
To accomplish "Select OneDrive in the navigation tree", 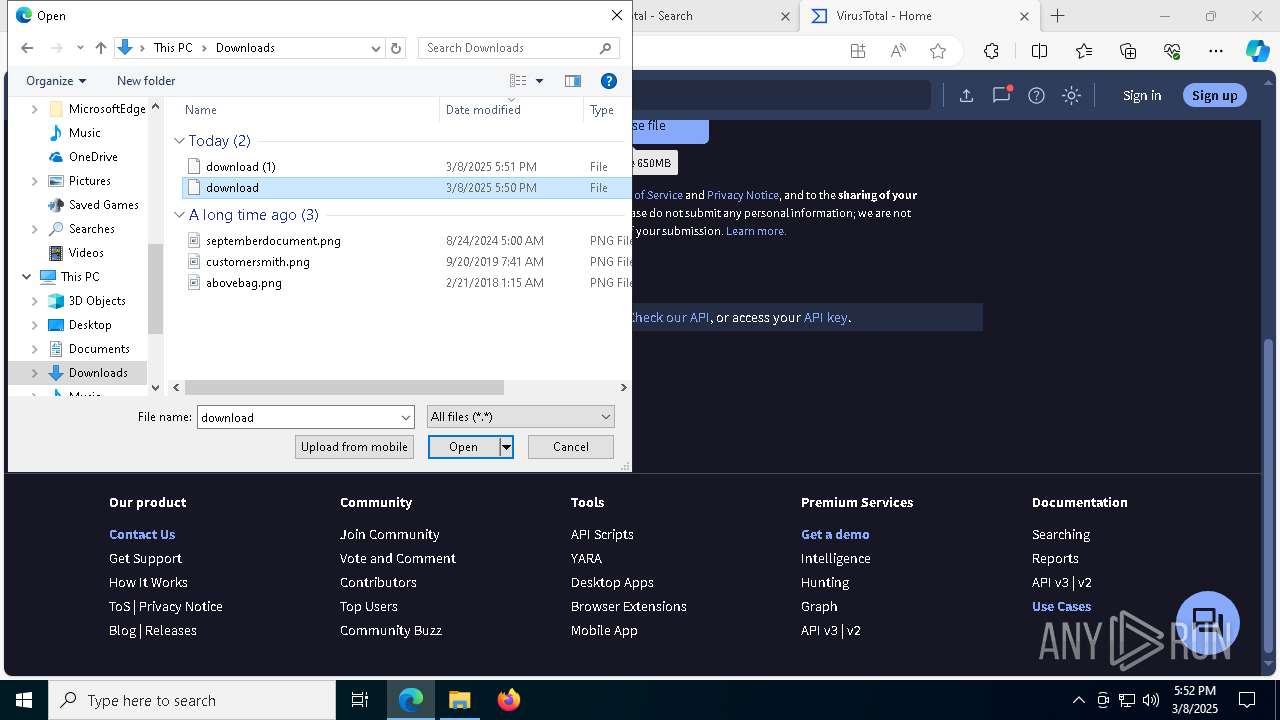I will tap(93, 157).
